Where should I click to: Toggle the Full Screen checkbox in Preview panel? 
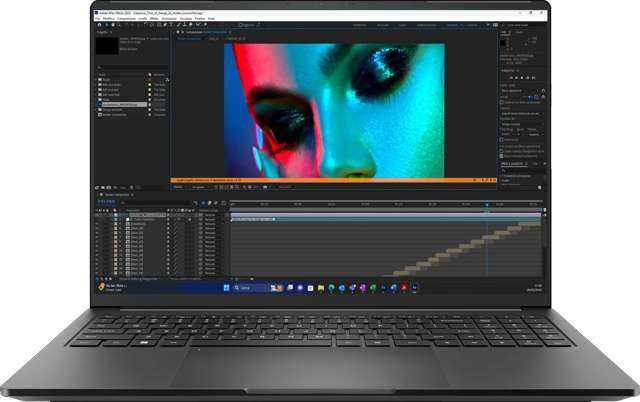click(501, 140)
